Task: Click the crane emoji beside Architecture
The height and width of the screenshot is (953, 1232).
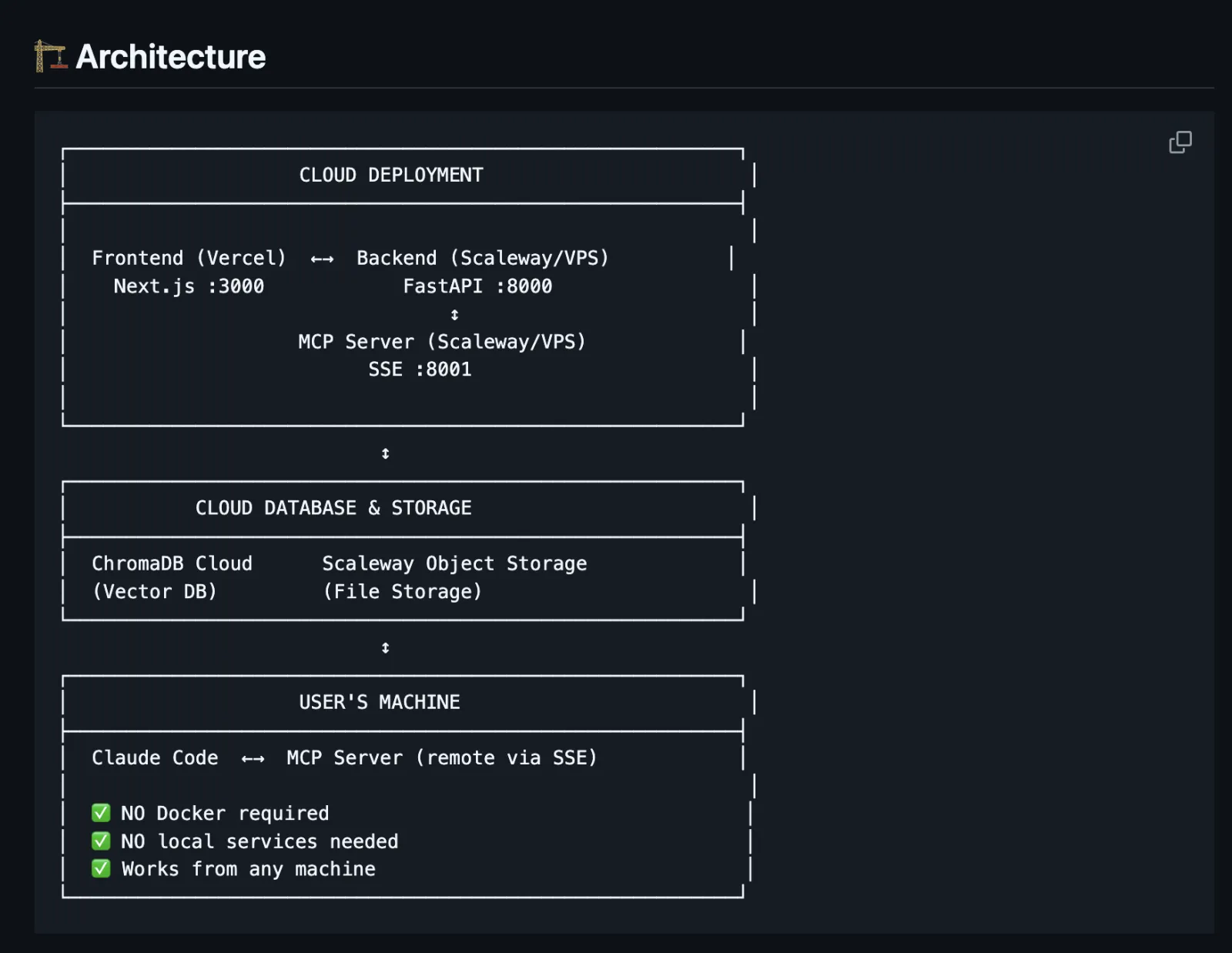Action: tap(51, 56)
